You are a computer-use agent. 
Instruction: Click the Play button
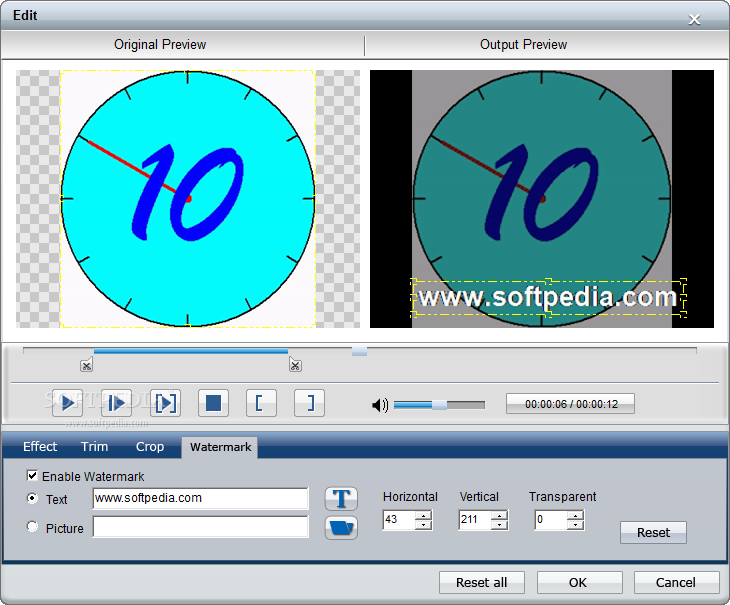(68, 403)
